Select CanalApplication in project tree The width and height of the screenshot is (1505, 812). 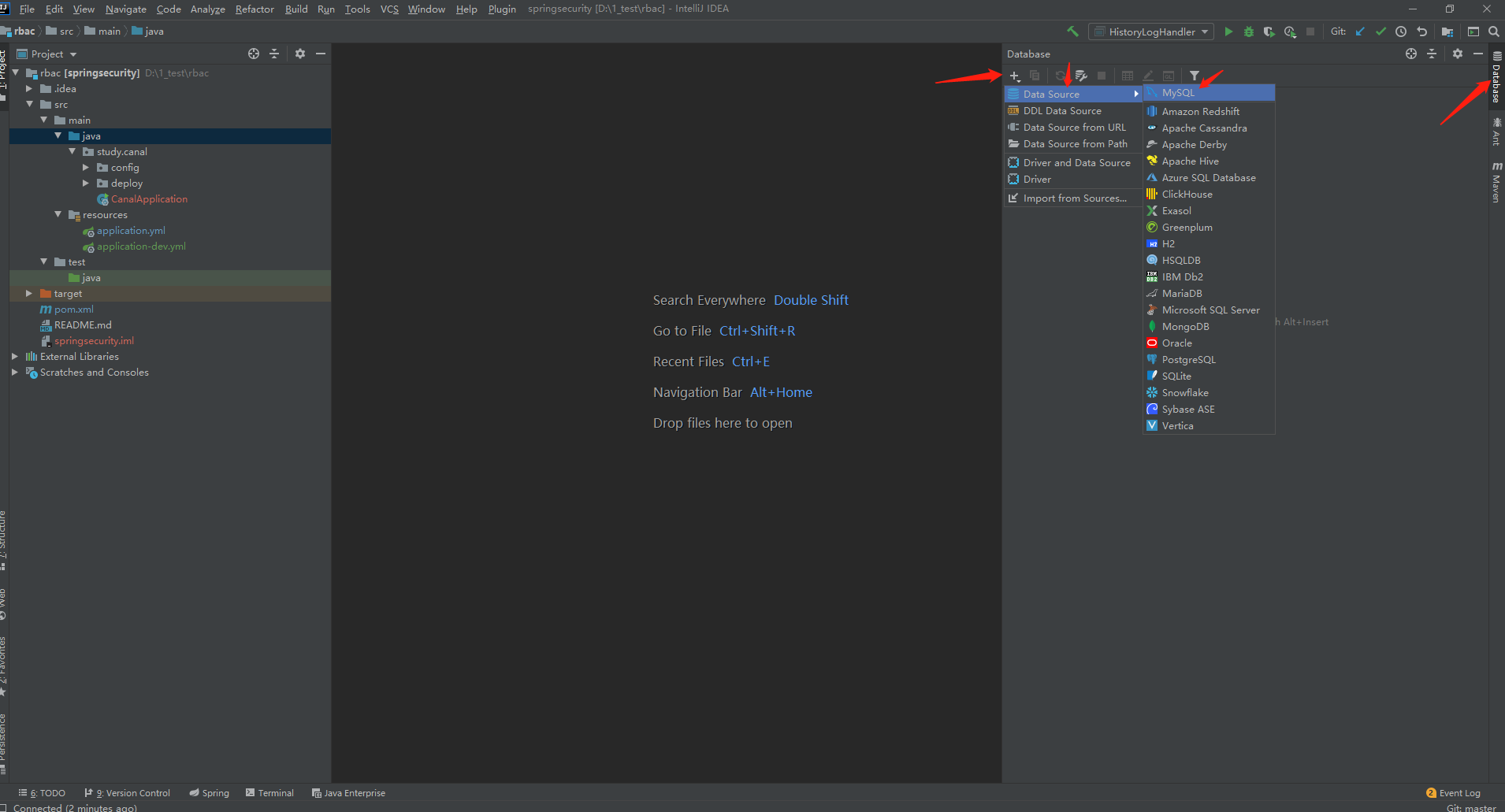(149, 199)
